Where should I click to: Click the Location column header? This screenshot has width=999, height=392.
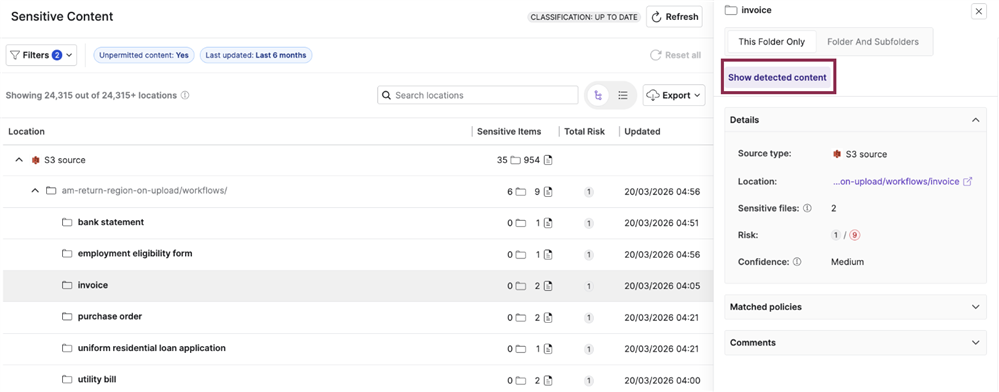coord(27,131)
